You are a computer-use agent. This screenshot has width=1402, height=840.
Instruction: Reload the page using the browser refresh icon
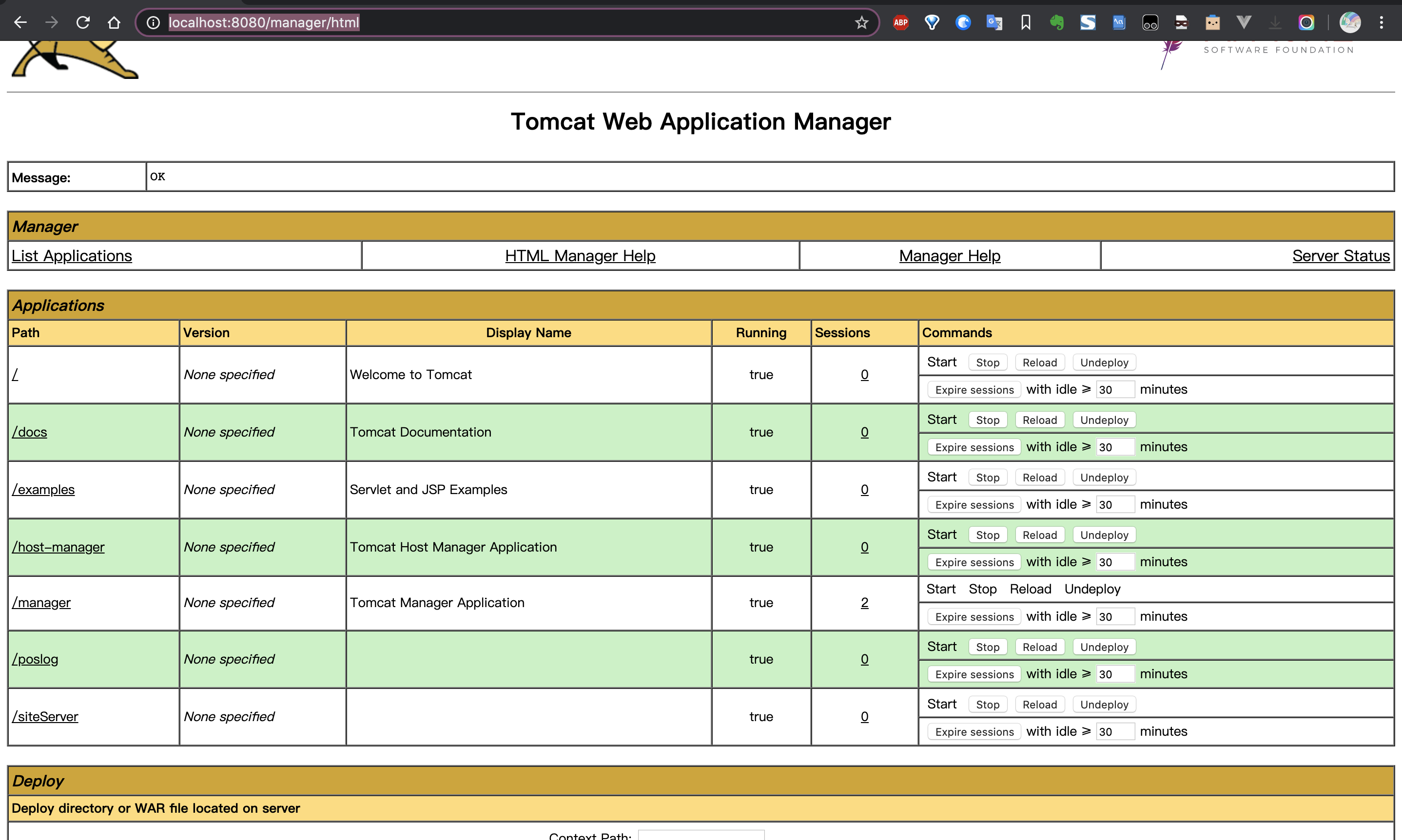tap(83, 22)
